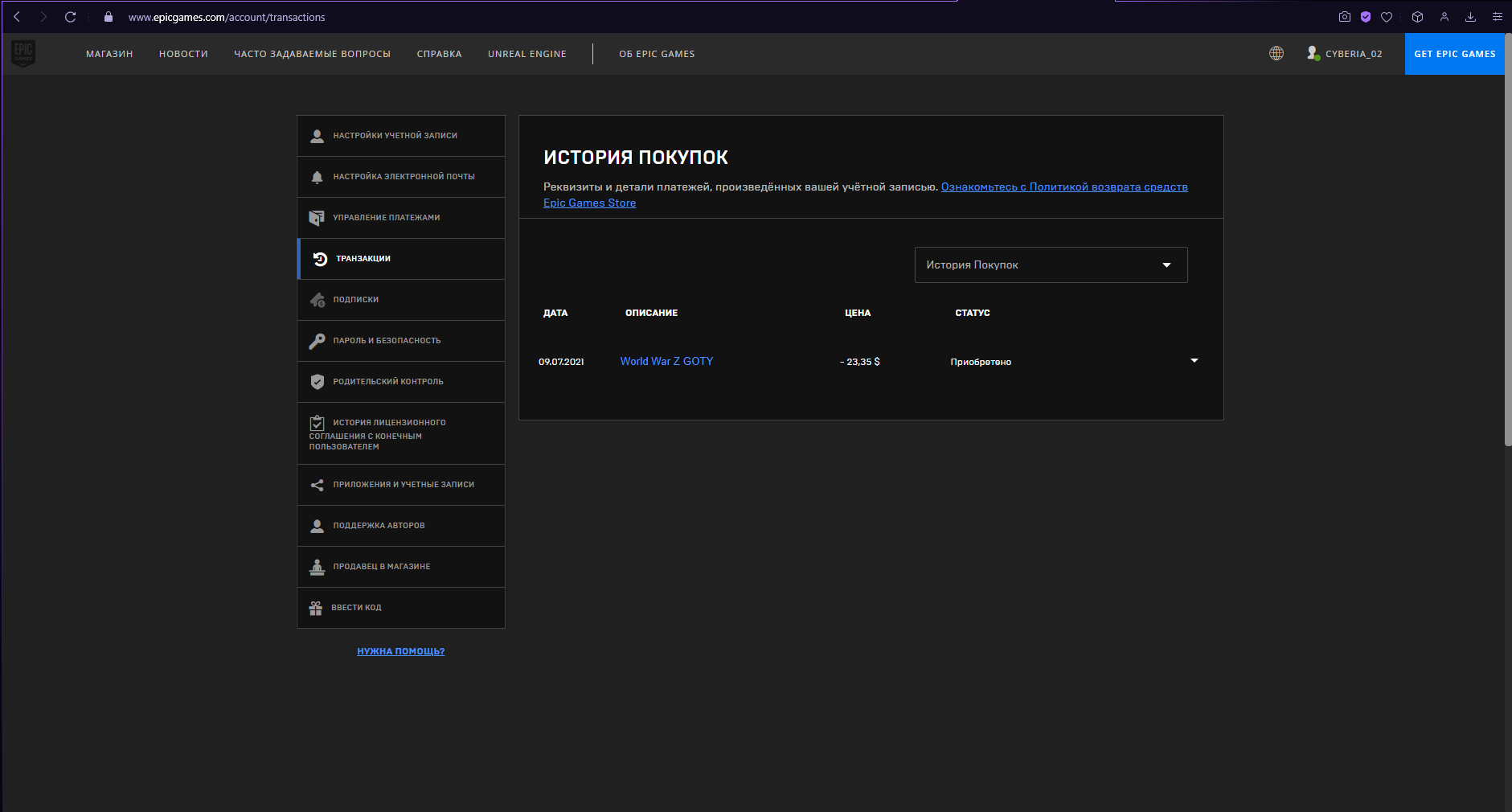Image resolution: width=1512 pixels, height=812 pixels.
Task: Click the subscriptions icon
Action: [x=318, y=300]
